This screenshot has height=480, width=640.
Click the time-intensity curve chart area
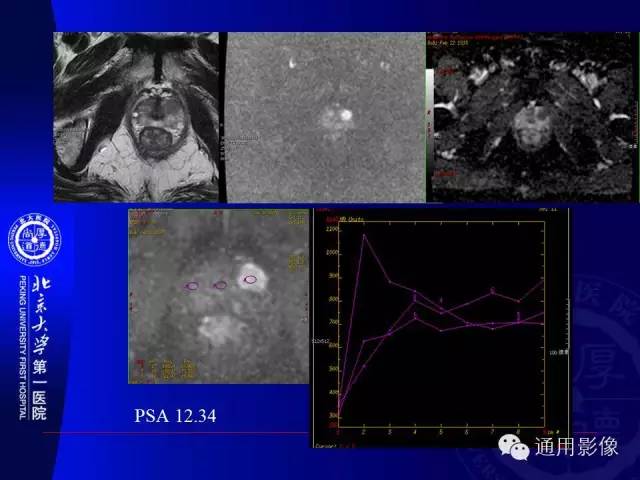pos(441,324)
